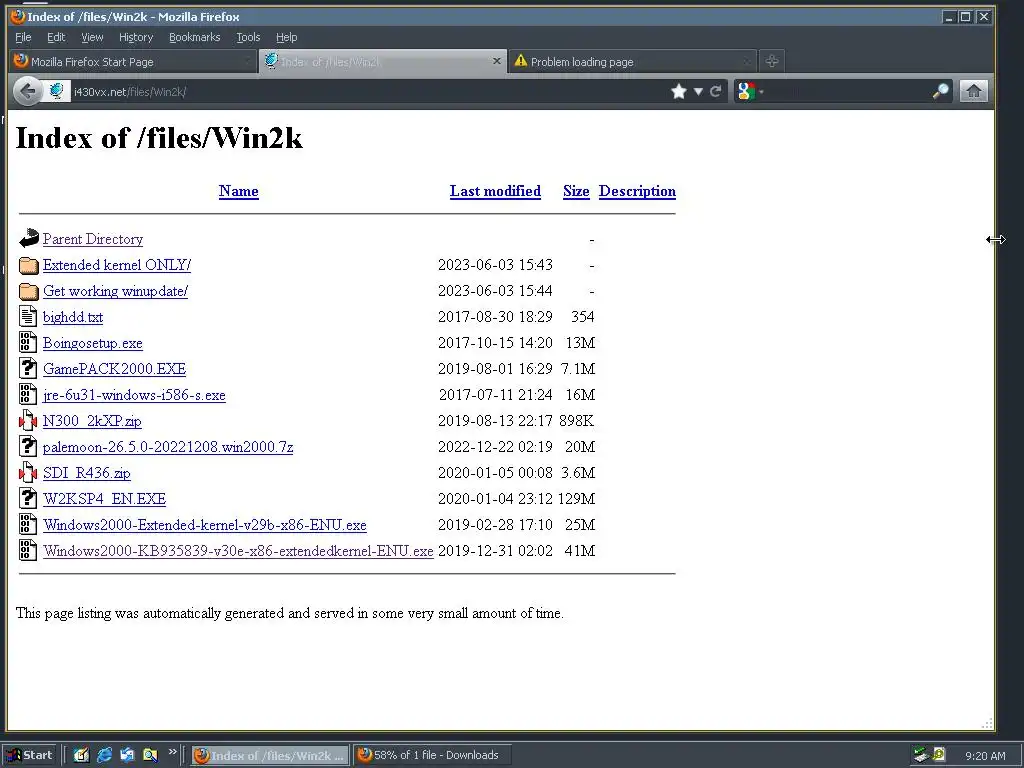Download Windows2000-KB935839-v30e extendedkernel exe
The width and height of the screenshot is (1024, 768).
[x=238, y=551]
